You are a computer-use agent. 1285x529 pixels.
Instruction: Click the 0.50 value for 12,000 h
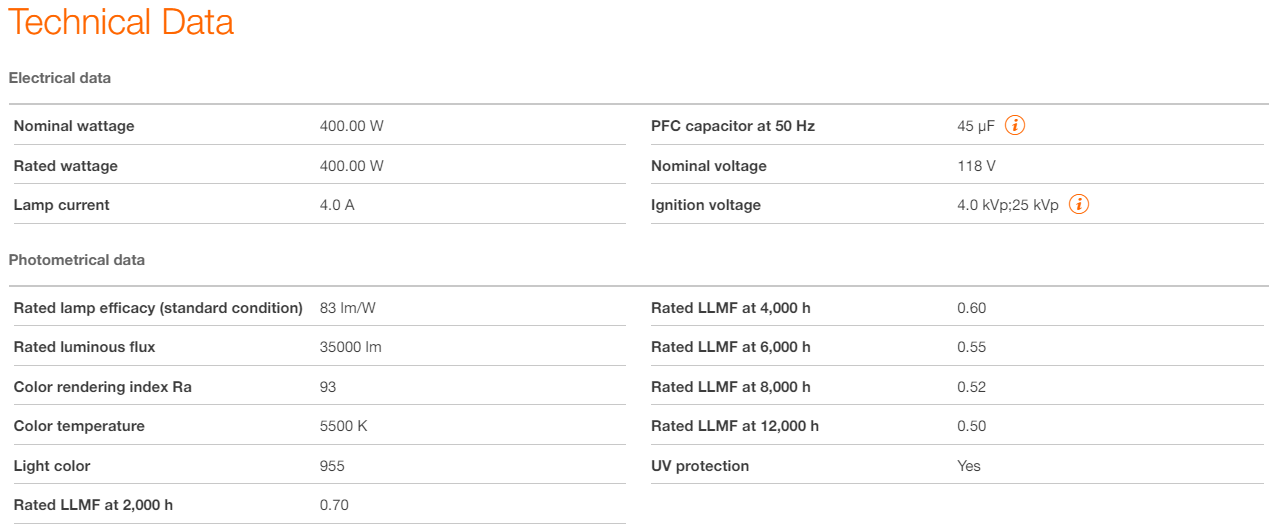[x=972, y=426]
